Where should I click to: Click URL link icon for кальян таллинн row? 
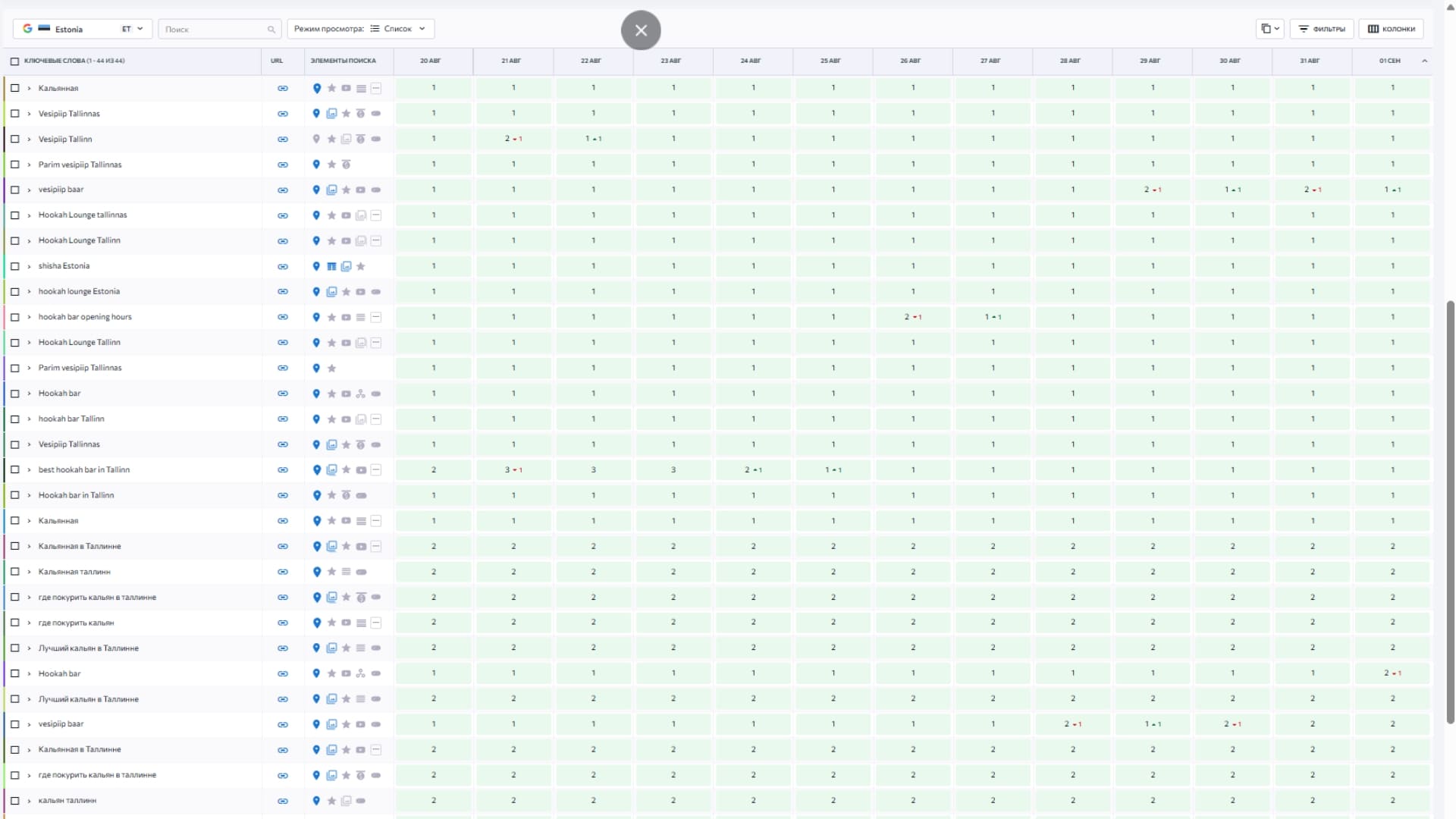click(282, 801)
